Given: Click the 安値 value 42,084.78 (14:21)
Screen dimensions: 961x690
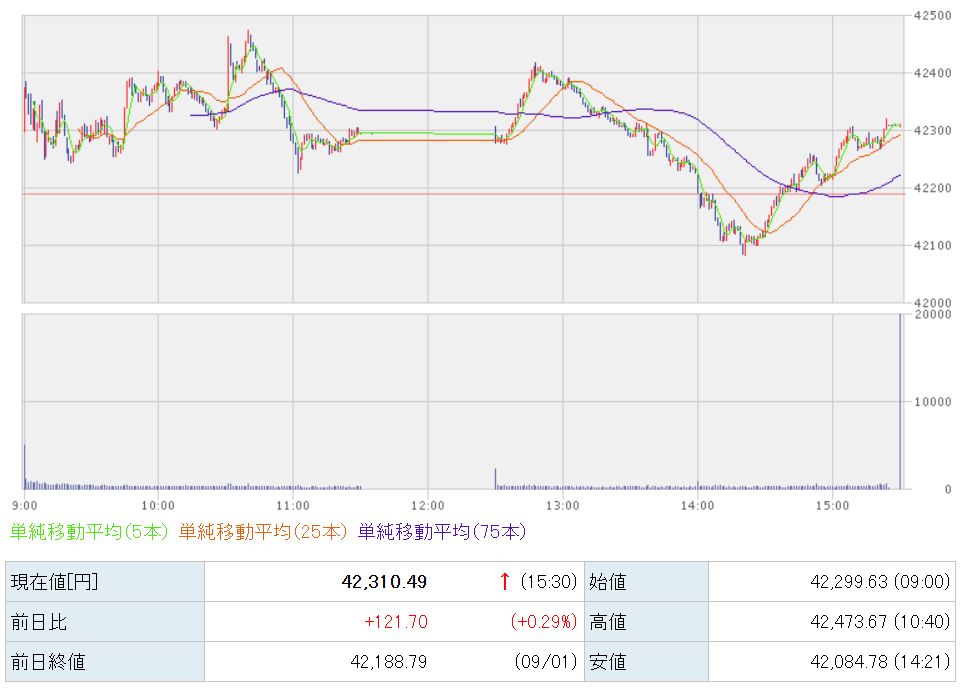Looking at the screenshot, I should pyautogui.click(x=879, y=662).
